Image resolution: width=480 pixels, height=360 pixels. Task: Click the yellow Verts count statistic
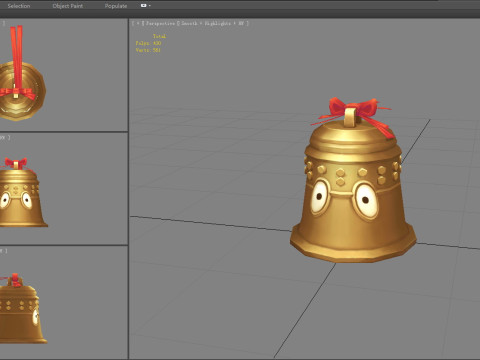148,50
